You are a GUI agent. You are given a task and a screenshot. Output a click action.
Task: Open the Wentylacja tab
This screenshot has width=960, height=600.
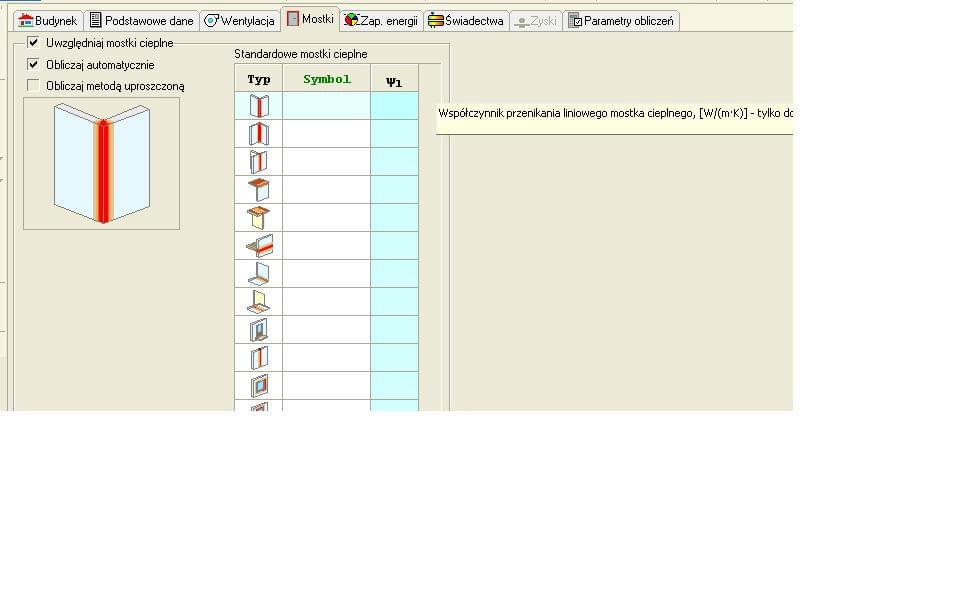pos(240,21)
